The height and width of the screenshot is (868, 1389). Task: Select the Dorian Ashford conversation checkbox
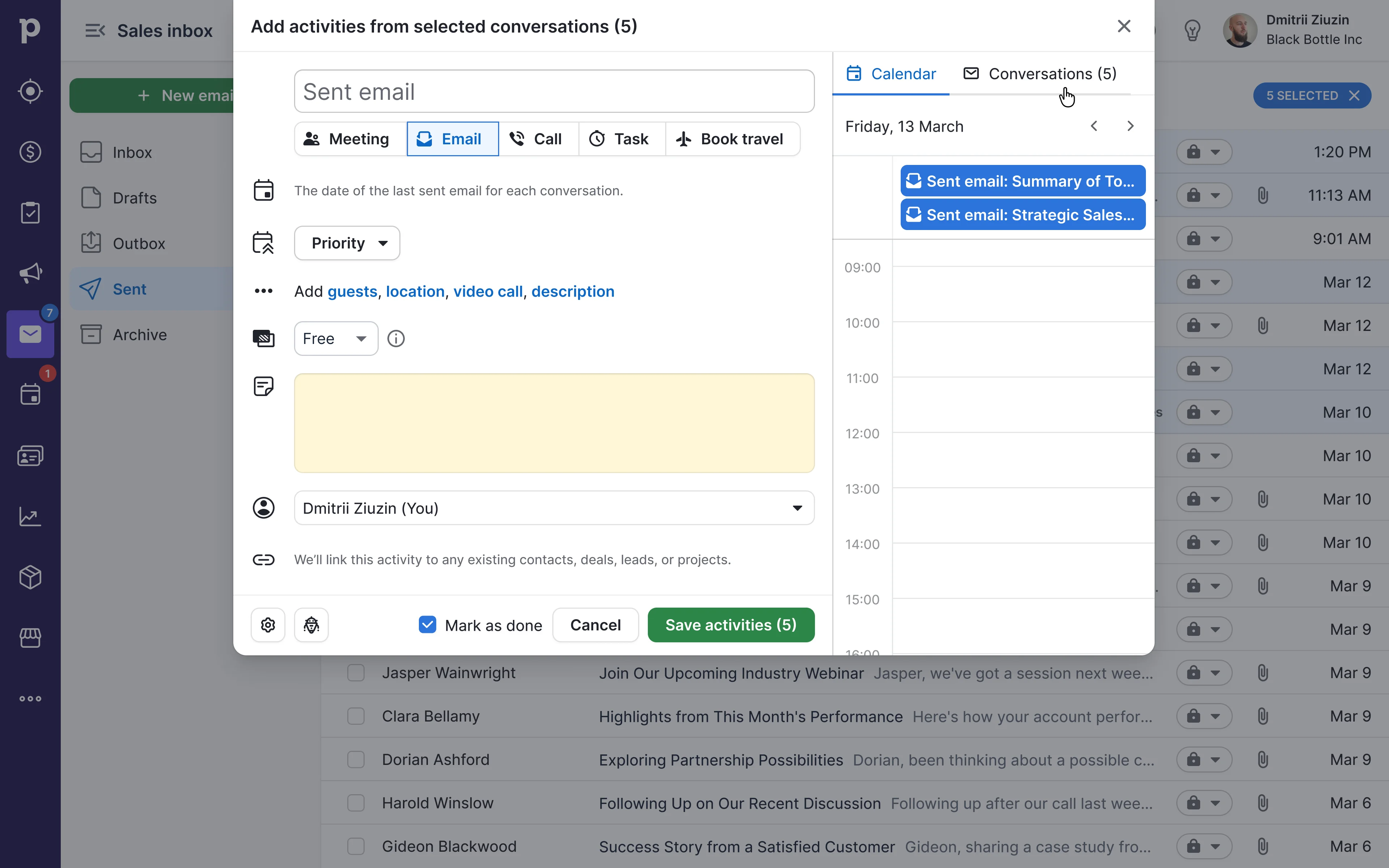(356, 759)
